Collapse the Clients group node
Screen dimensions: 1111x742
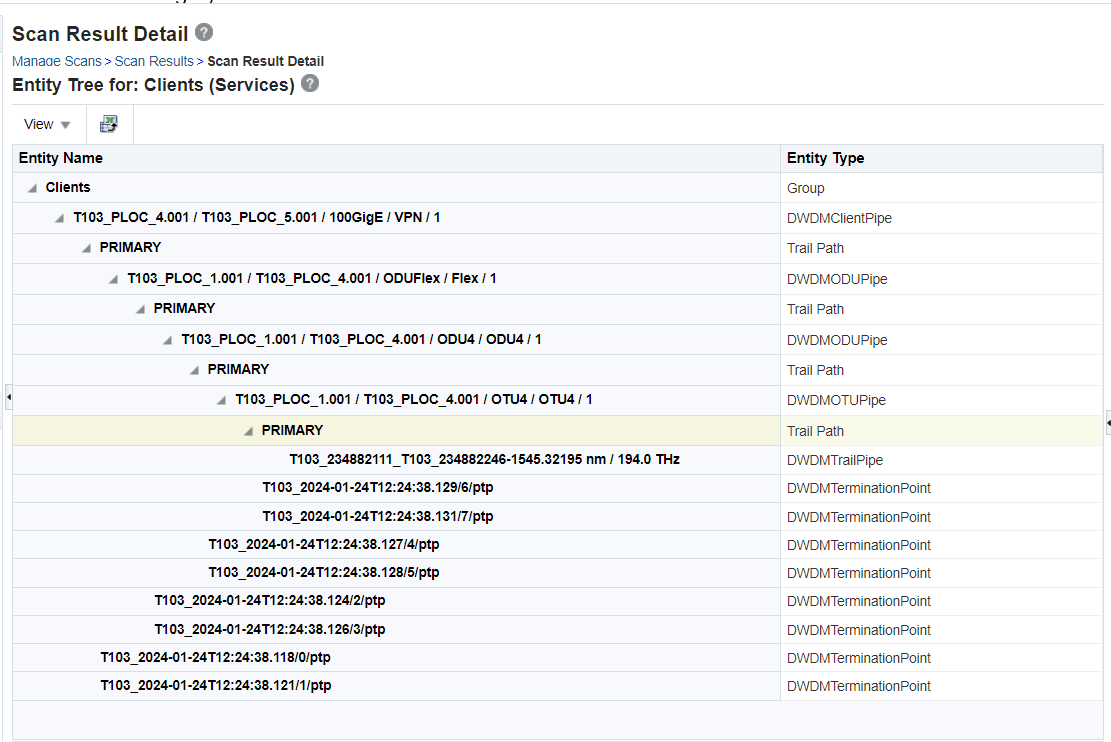[x=30, y=187]
